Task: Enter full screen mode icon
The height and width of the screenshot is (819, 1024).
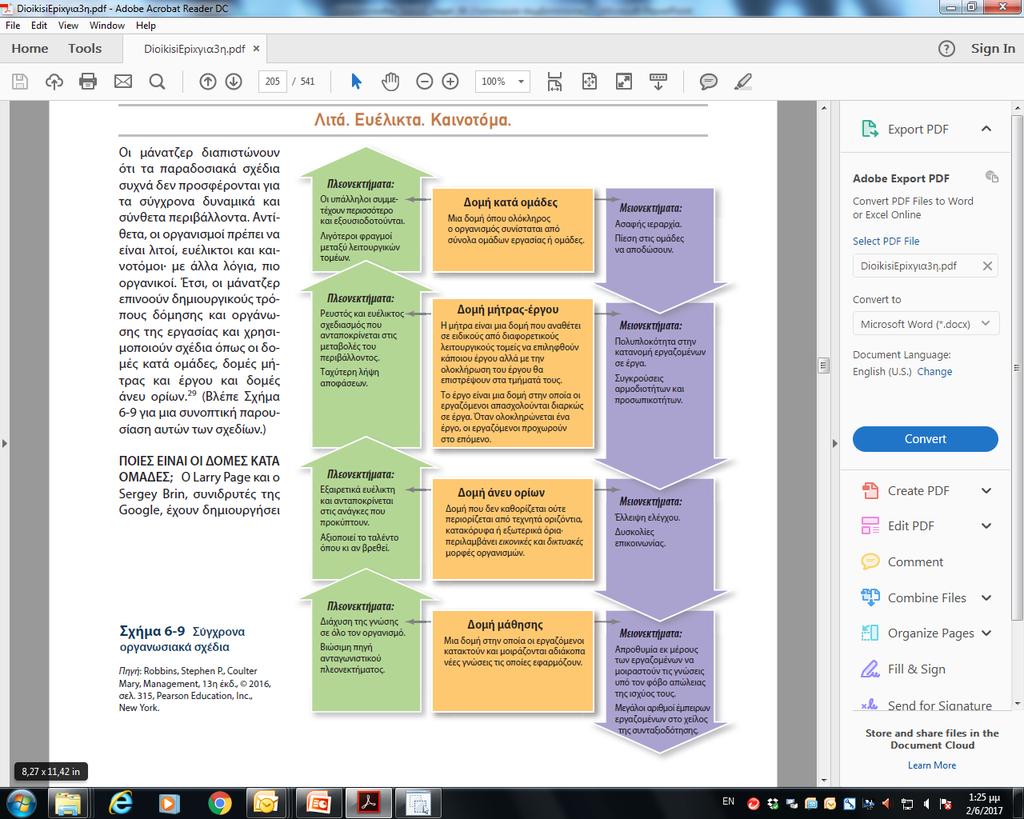Action: pyautogui.click(x=624, y=82)
